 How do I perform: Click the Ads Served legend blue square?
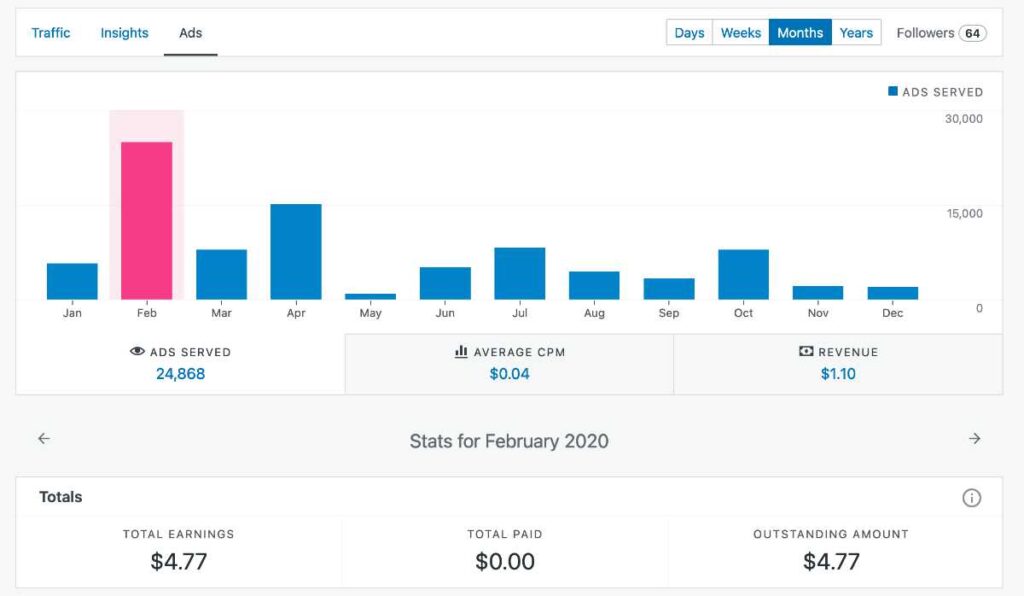893,91
